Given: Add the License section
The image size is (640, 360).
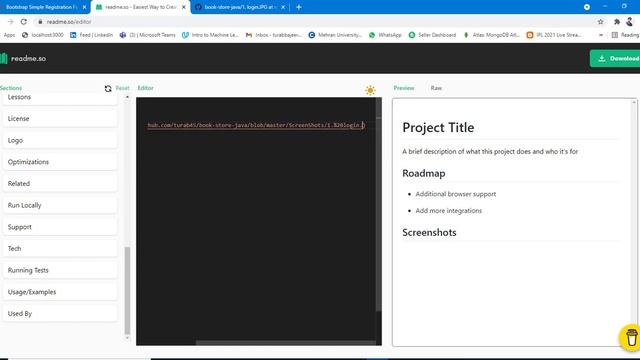Looking at the screenshot, I should [60, 119].
